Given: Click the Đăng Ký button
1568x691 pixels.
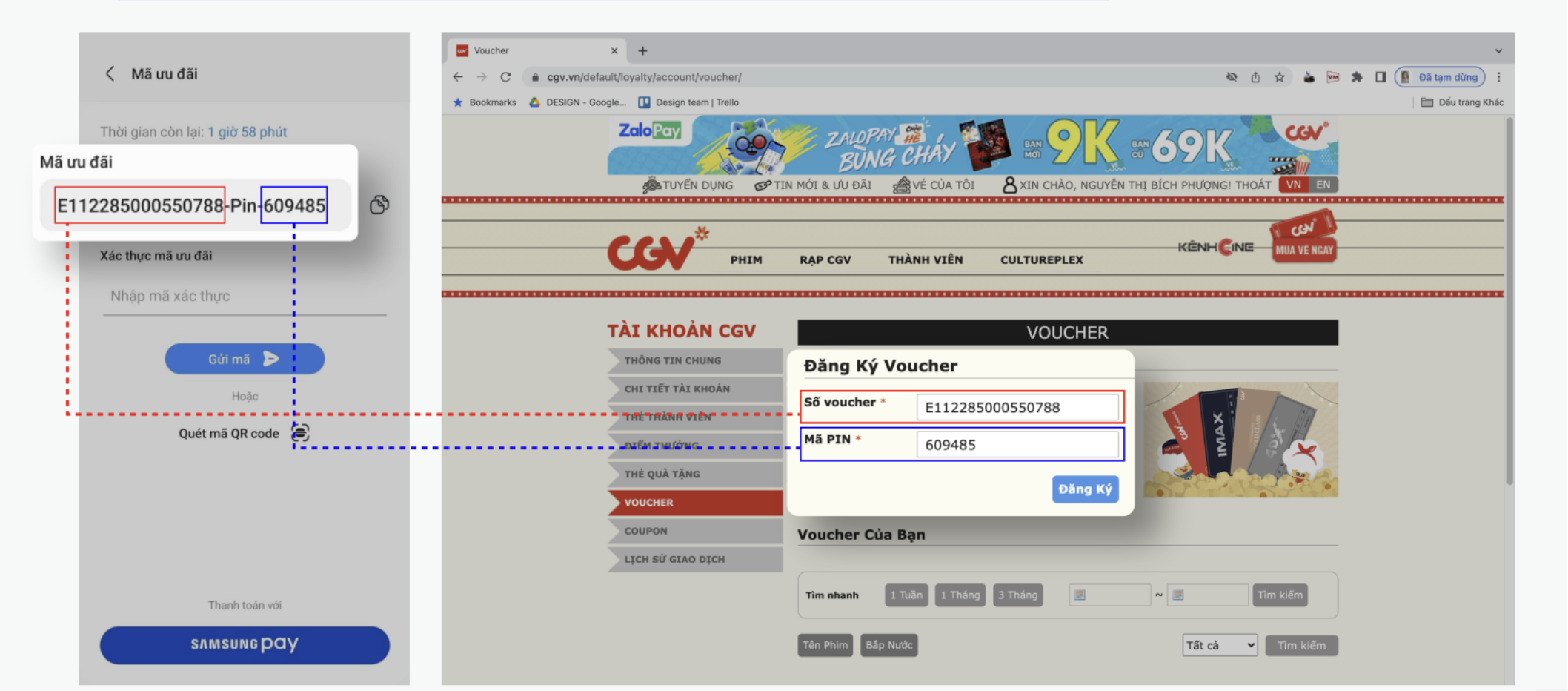Looking at the screenshot, I should click(x=1085, y=489).
